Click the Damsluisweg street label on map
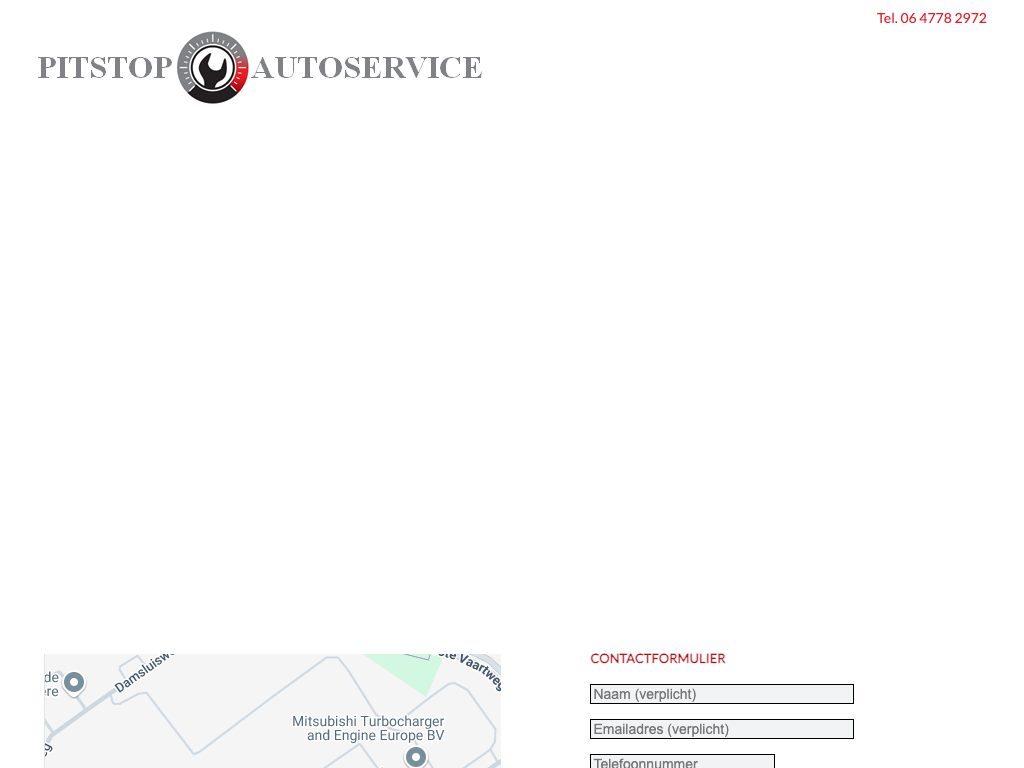The image size is (1024, 768). [x=143, y=673]
